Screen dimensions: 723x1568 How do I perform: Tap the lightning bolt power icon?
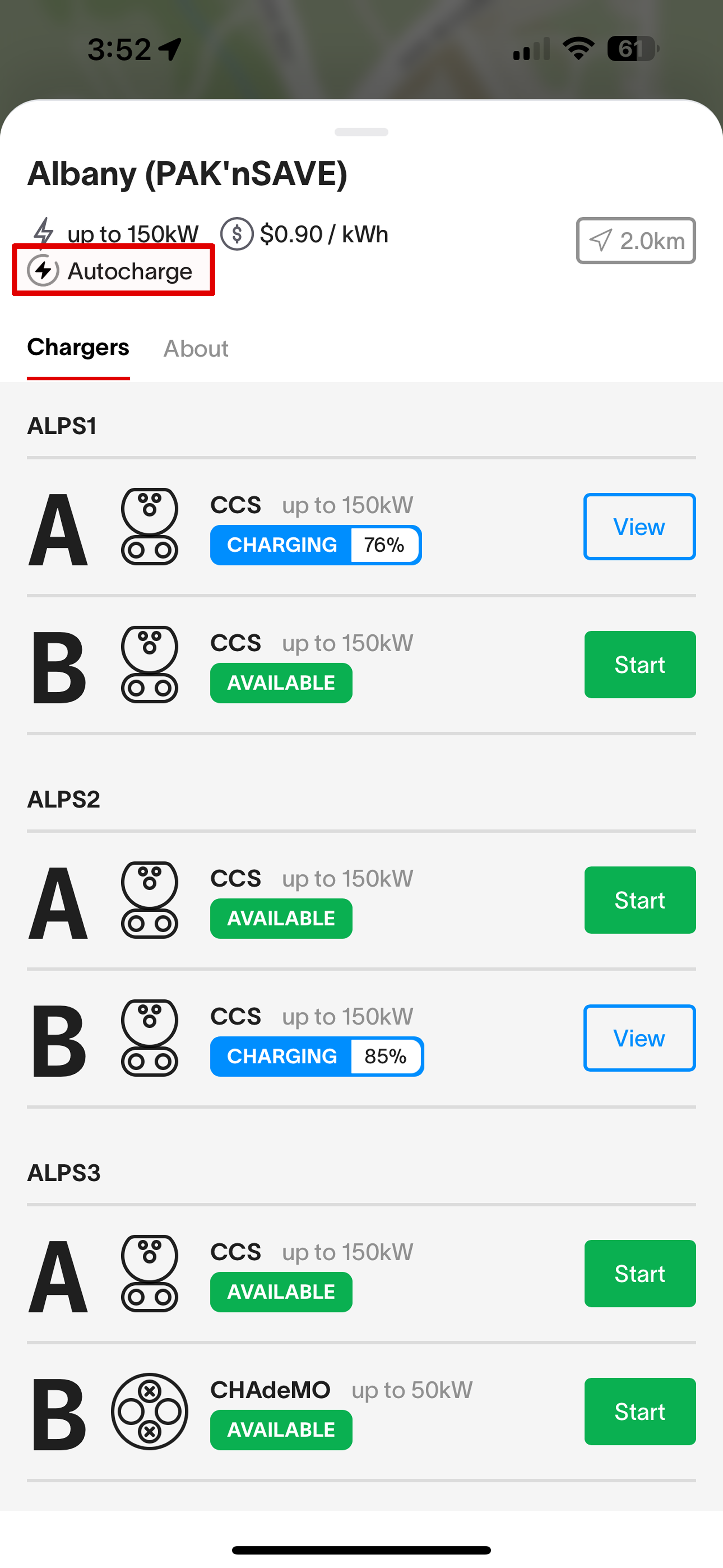(43, 232)
